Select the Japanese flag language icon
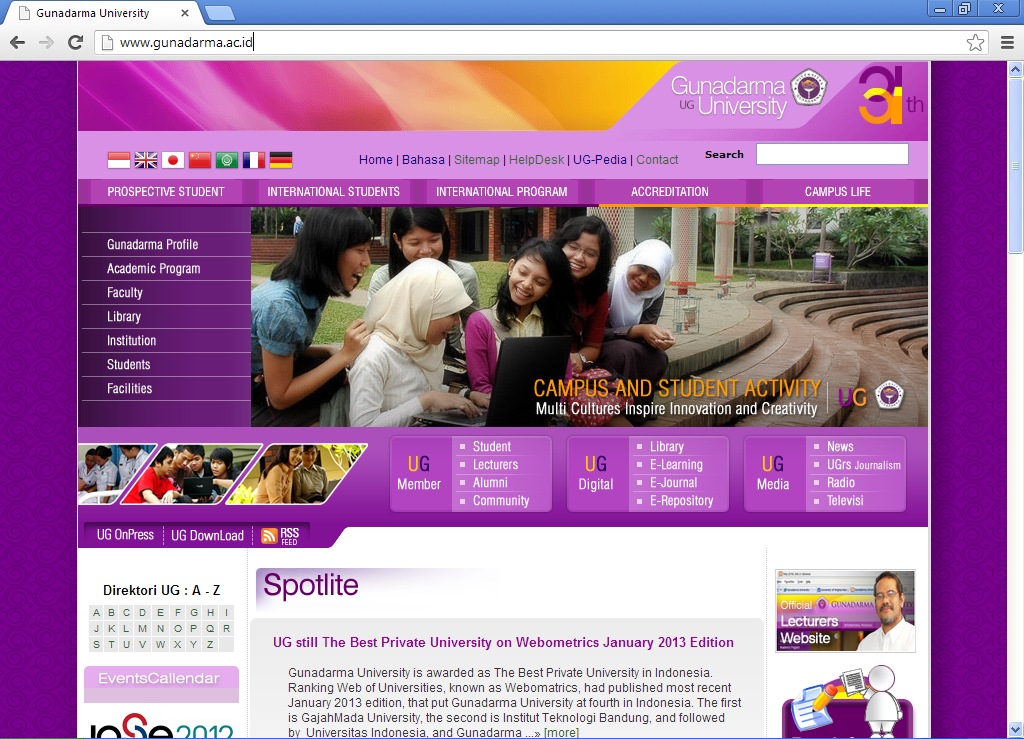1024x739 pixels. (173, 160)
